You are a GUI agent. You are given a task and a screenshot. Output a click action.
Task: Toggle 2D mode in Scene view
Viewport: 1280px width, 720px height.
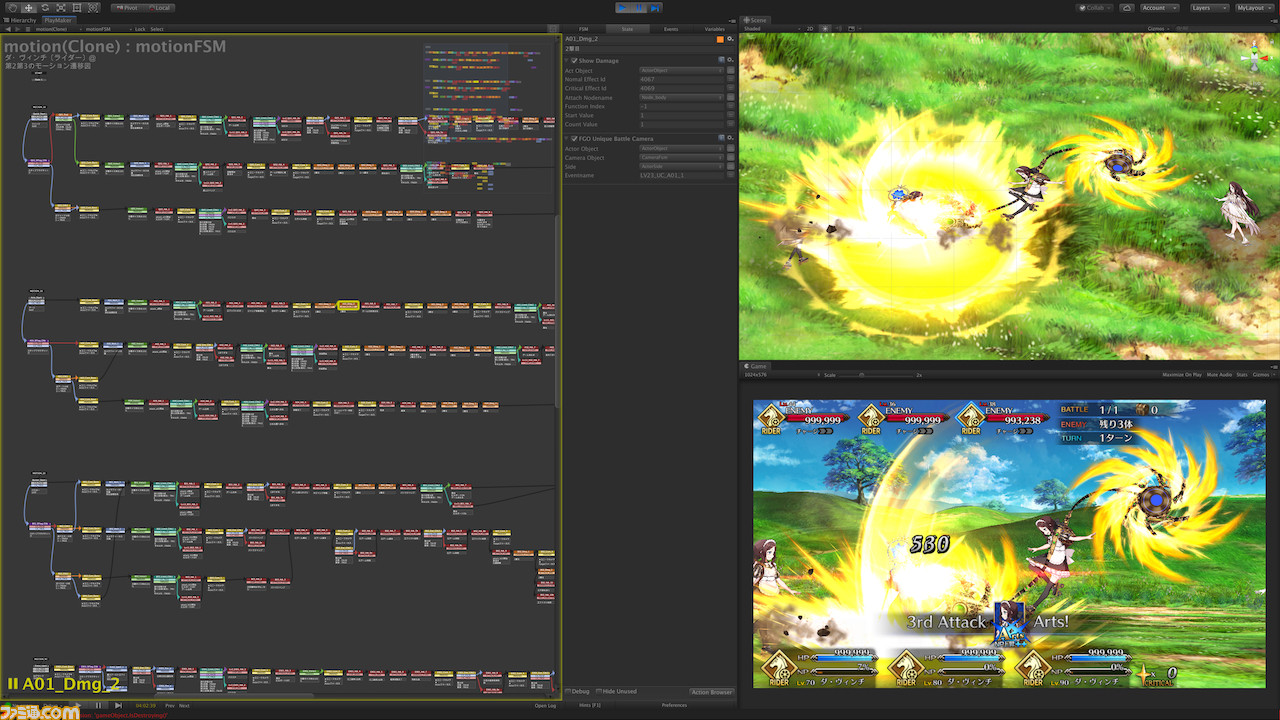point(811,29)
